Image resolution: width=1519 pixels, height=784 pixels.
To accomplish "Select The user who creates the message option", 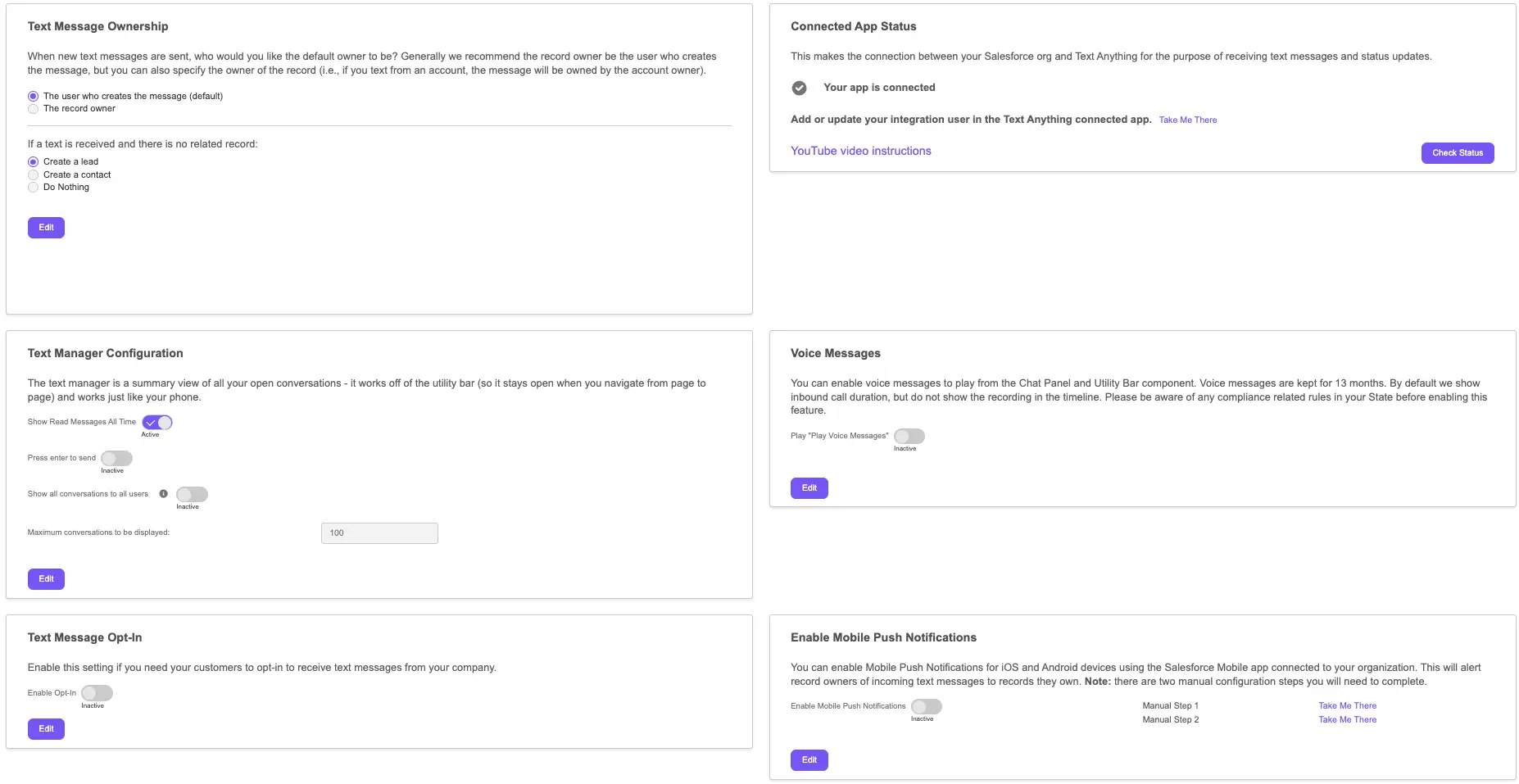I will 33,96.
